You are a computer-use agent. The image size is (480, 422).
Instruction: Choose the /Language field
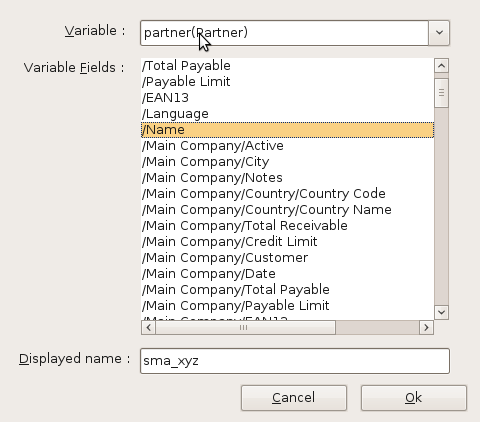(287, 114)
